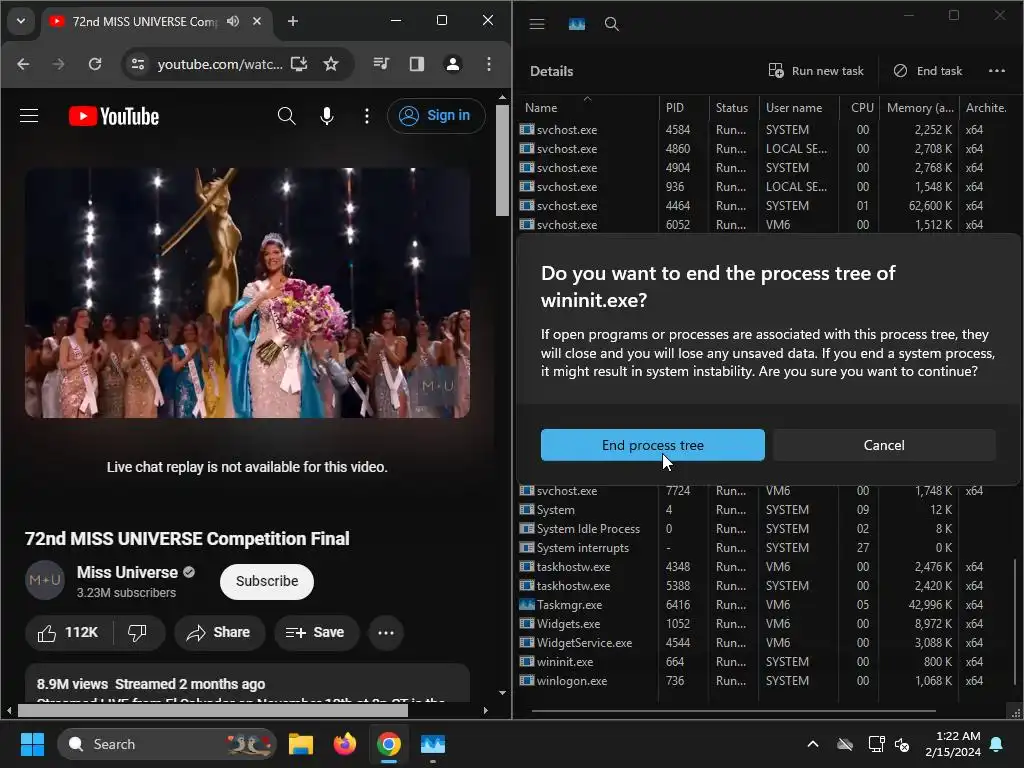
Task: Select the Widgets.exe process row
Action: (x=765, y=624)
